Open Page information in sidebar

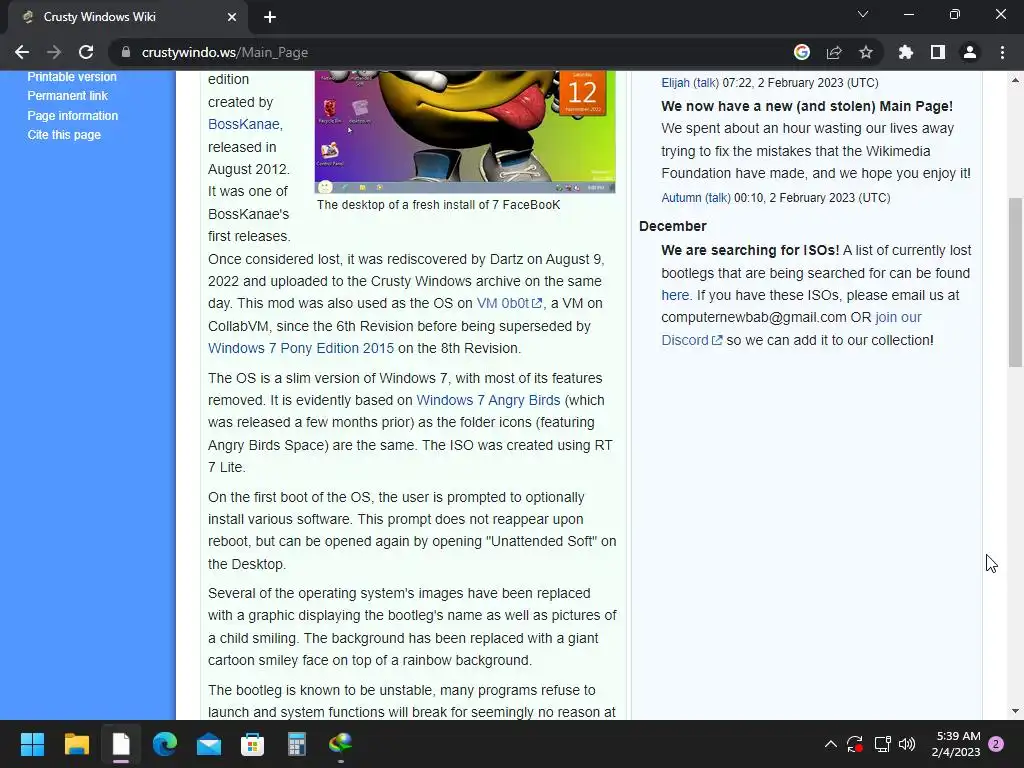click(x=72, y=116)
